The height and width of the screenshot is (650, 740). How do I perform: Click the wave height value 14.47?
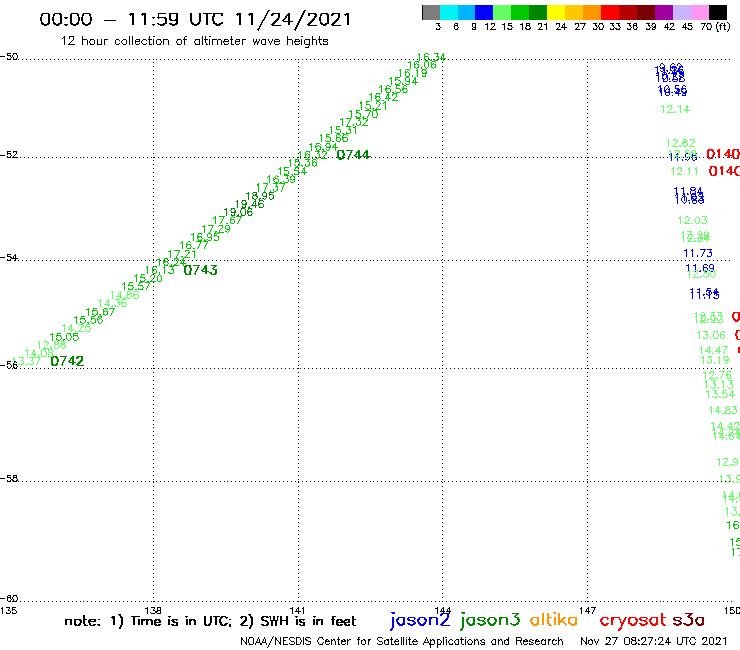(713, 350)
